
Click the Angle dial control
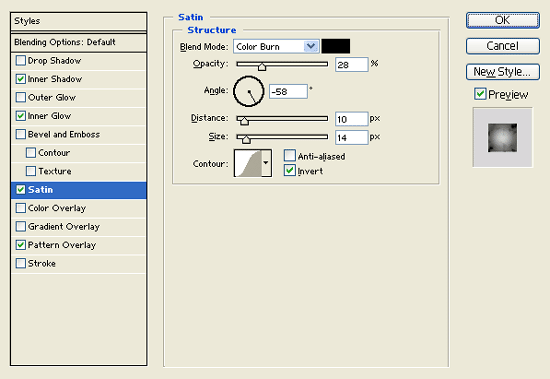(249, 92)
